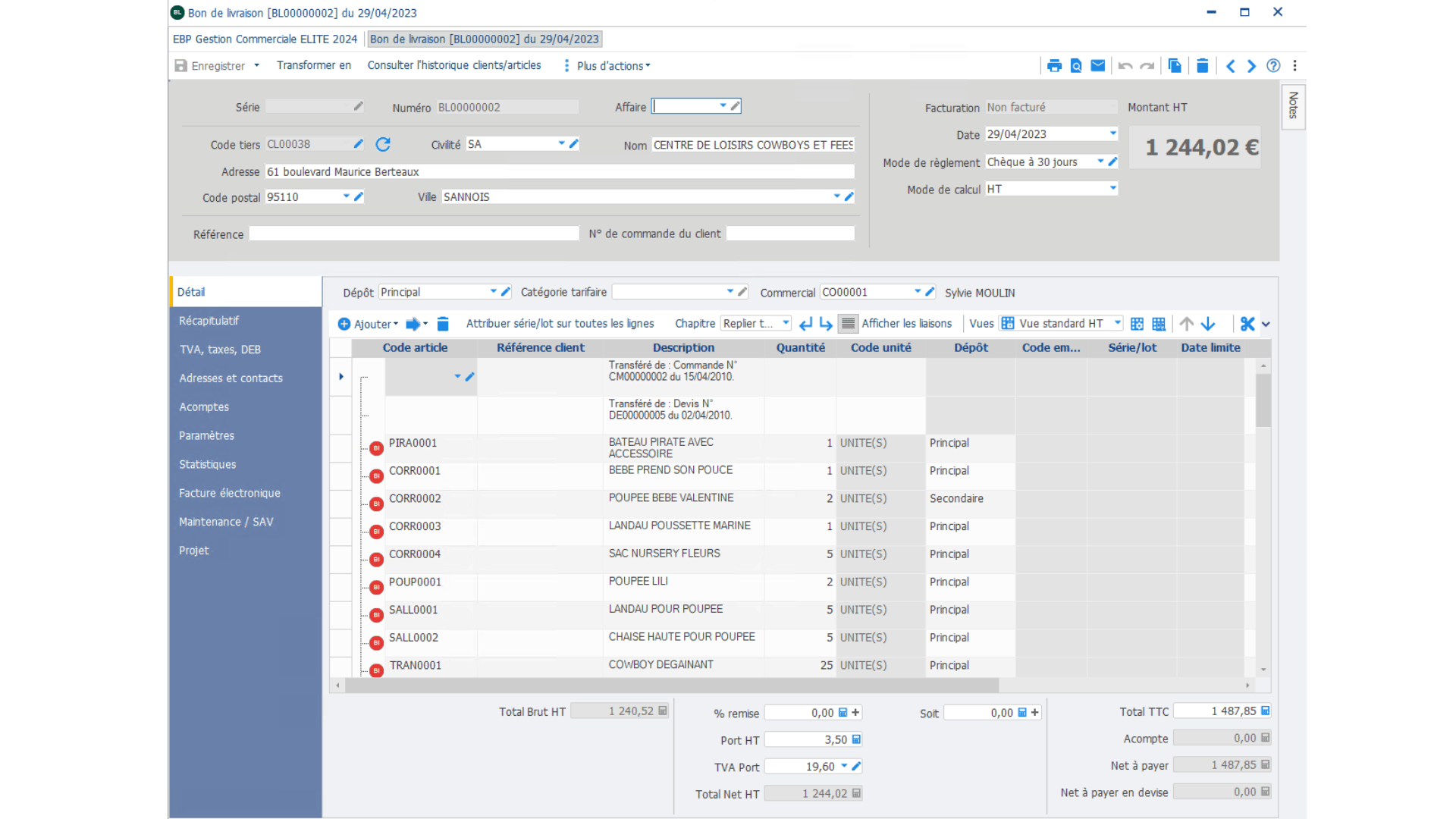Refresh the Code tiers customer data
The image size is (1456, 819).
tap(383, 144)
